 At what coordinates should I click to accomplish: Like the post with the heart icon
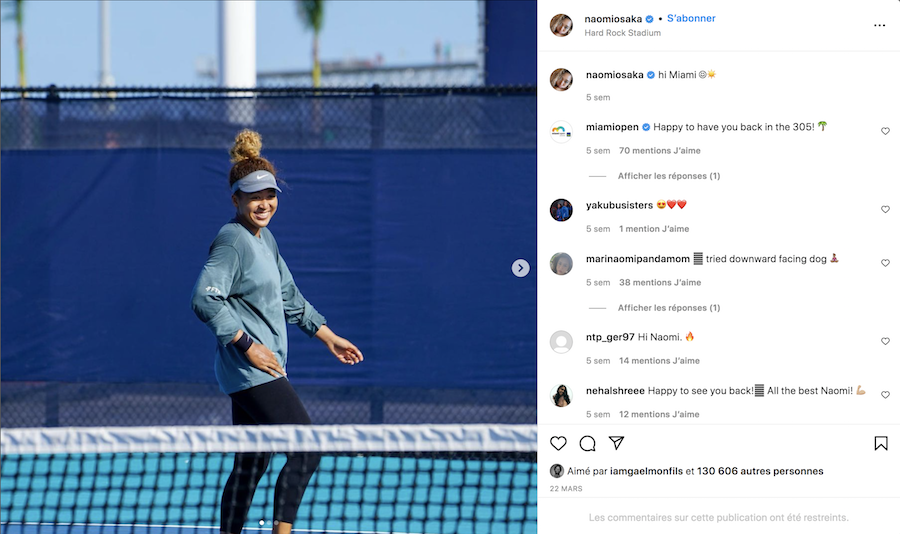click(558, 443)
